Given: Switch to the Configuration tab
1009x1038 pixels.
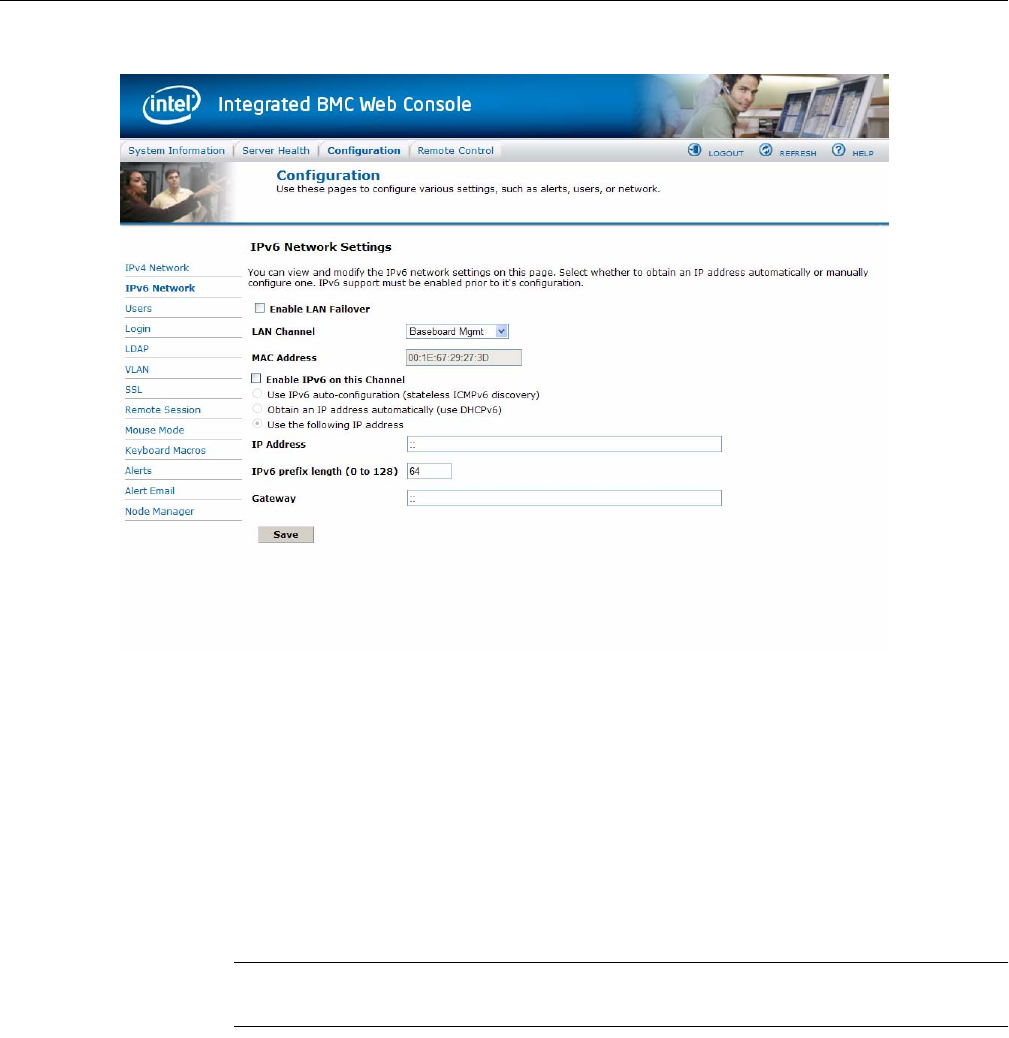Looking at the screenshot, I should click(x=363, y=151).
